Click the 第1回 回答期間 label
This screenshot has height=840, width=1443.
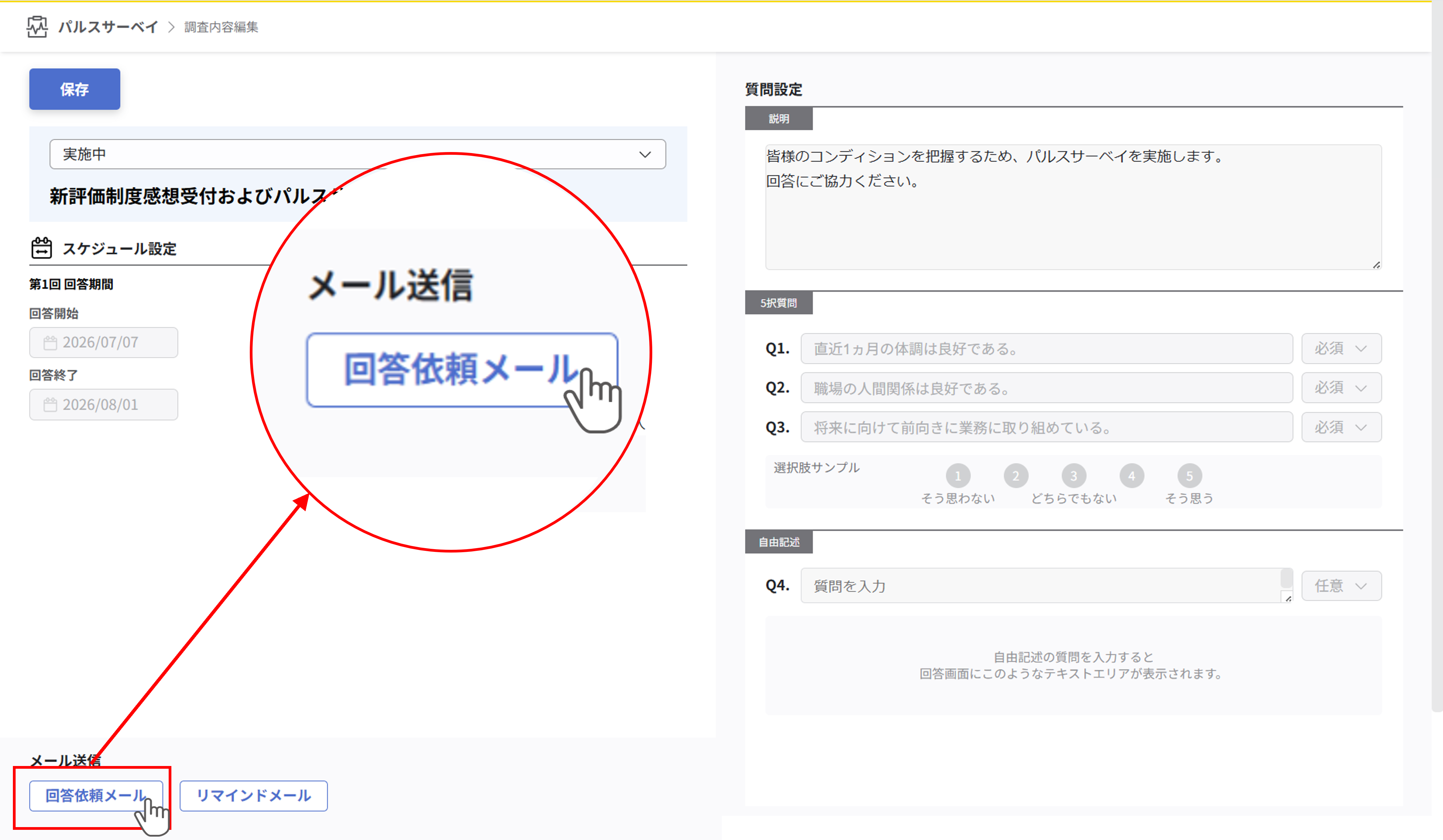point(71,284)
